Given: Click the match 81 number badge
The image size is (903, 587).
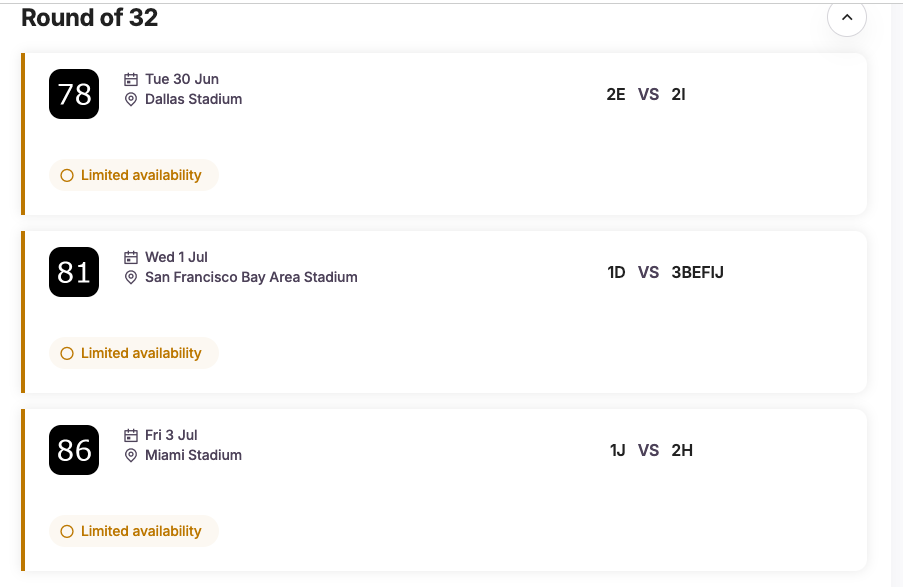Looking at the screenshot, I should [x=74, y=272].
